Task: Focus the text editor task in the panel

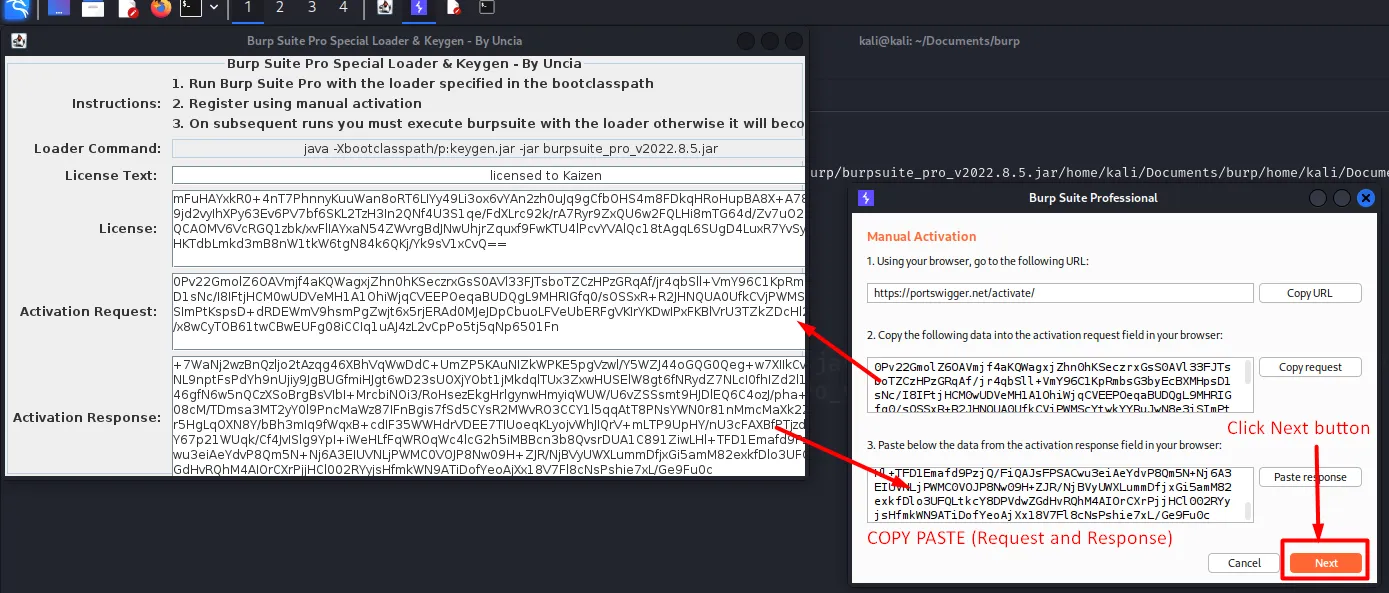Action: pyautogui.click(x=452, y=9)
